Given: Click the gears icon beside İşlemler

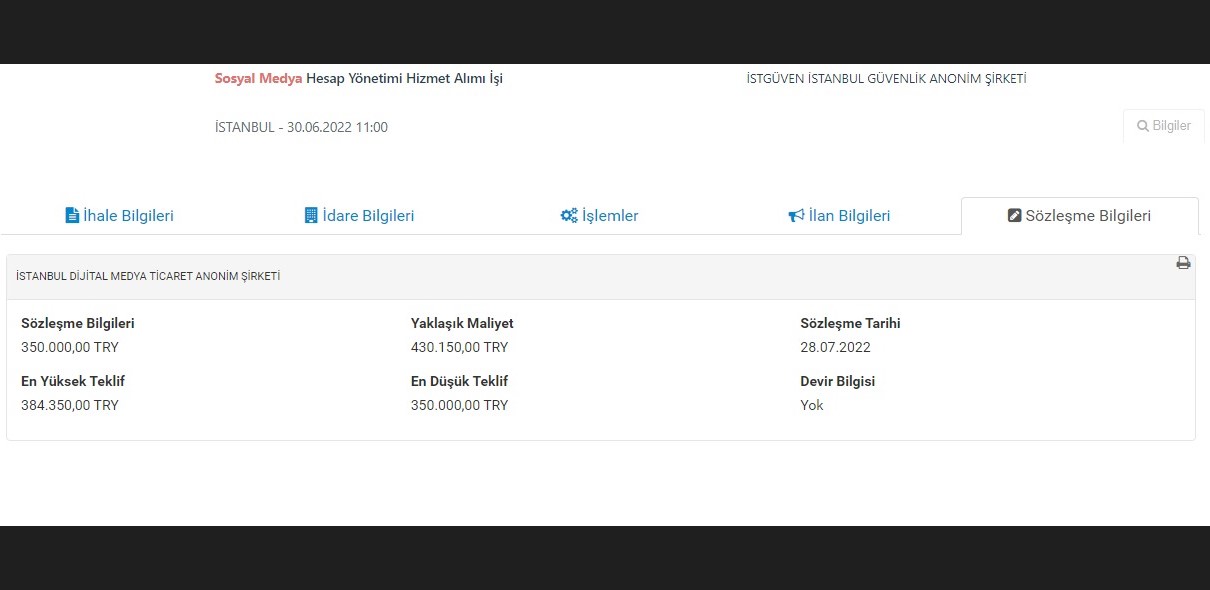Looking at the screenshot, I should pyautogui.click(x=569, y=216).
